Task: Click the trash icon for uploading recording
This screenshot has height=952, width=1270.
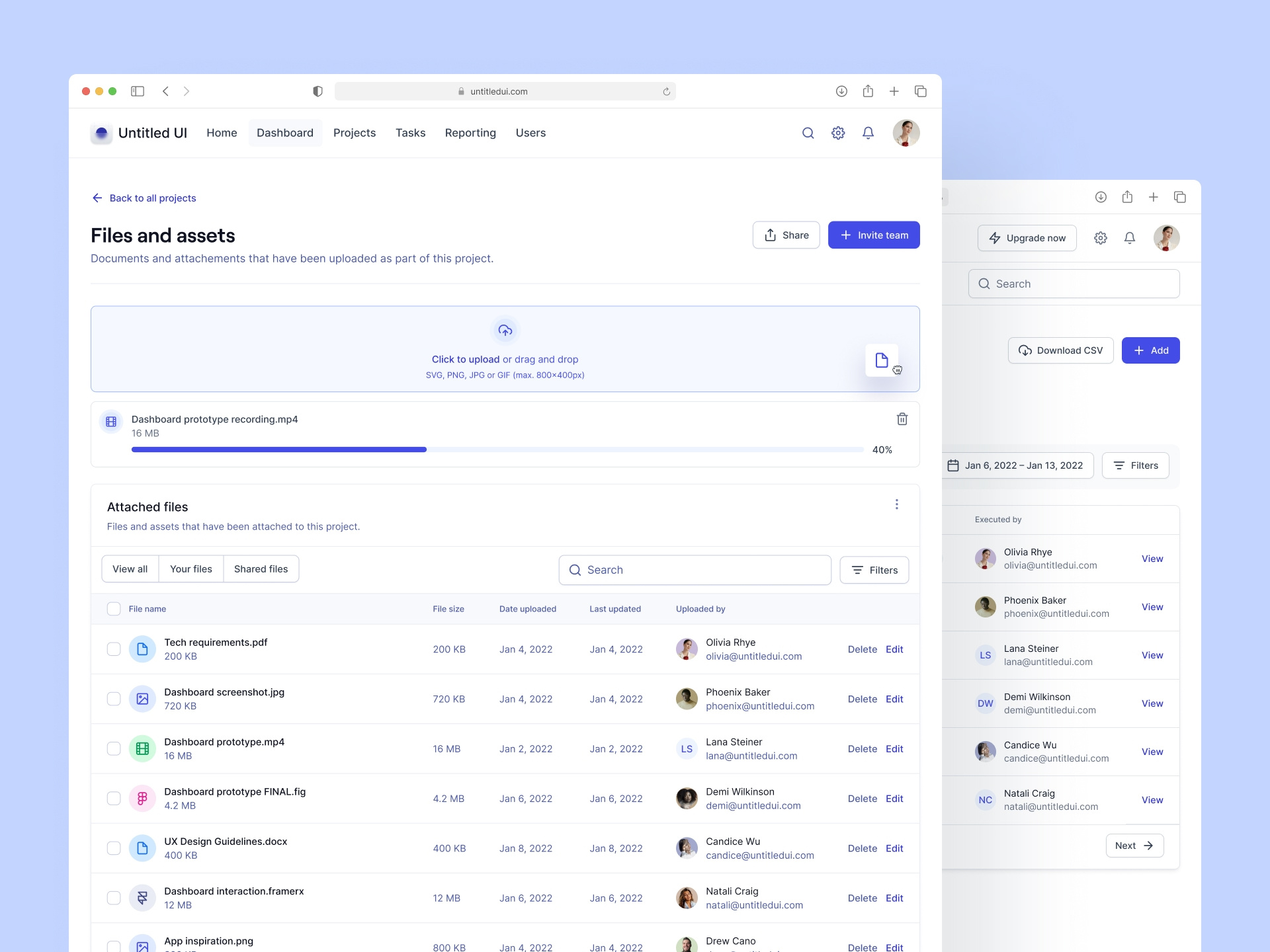Action: pyautogui.click(x=902, y=419)
